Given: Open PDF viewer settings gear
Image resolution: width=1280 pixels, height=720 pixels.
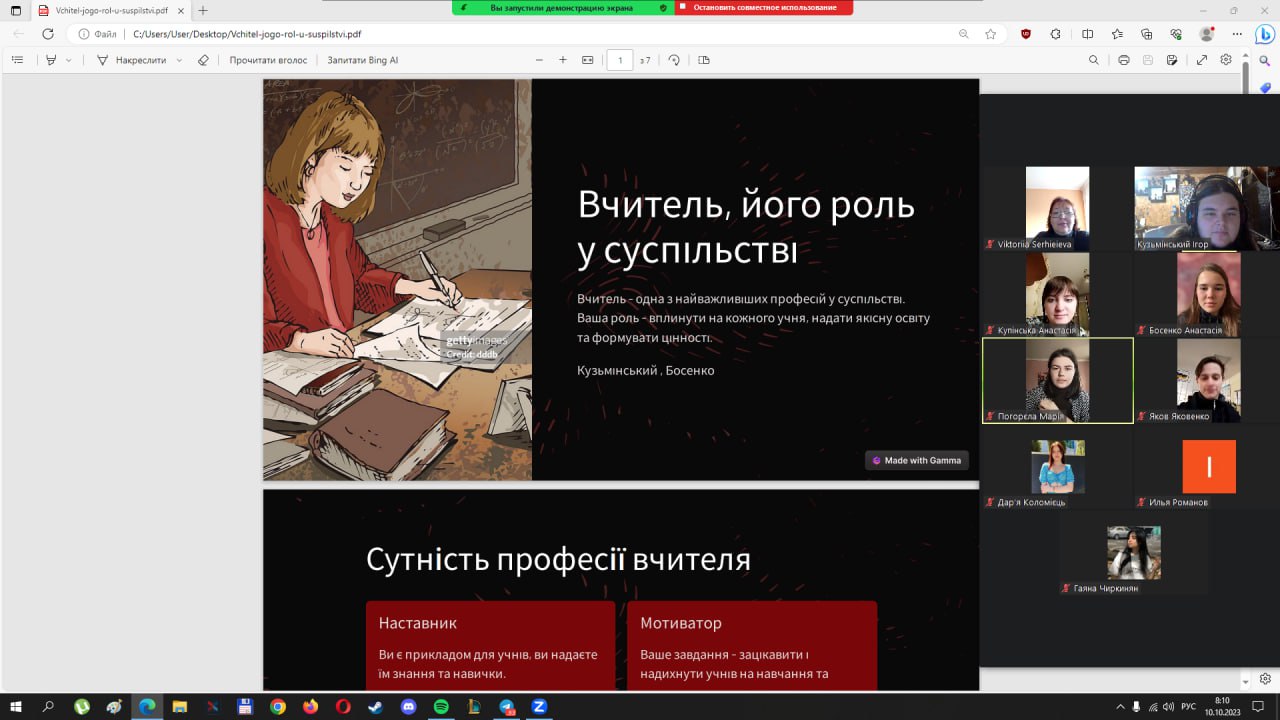Looking at the screenshot, I should pyautogui.click(x=1226, y=60).
